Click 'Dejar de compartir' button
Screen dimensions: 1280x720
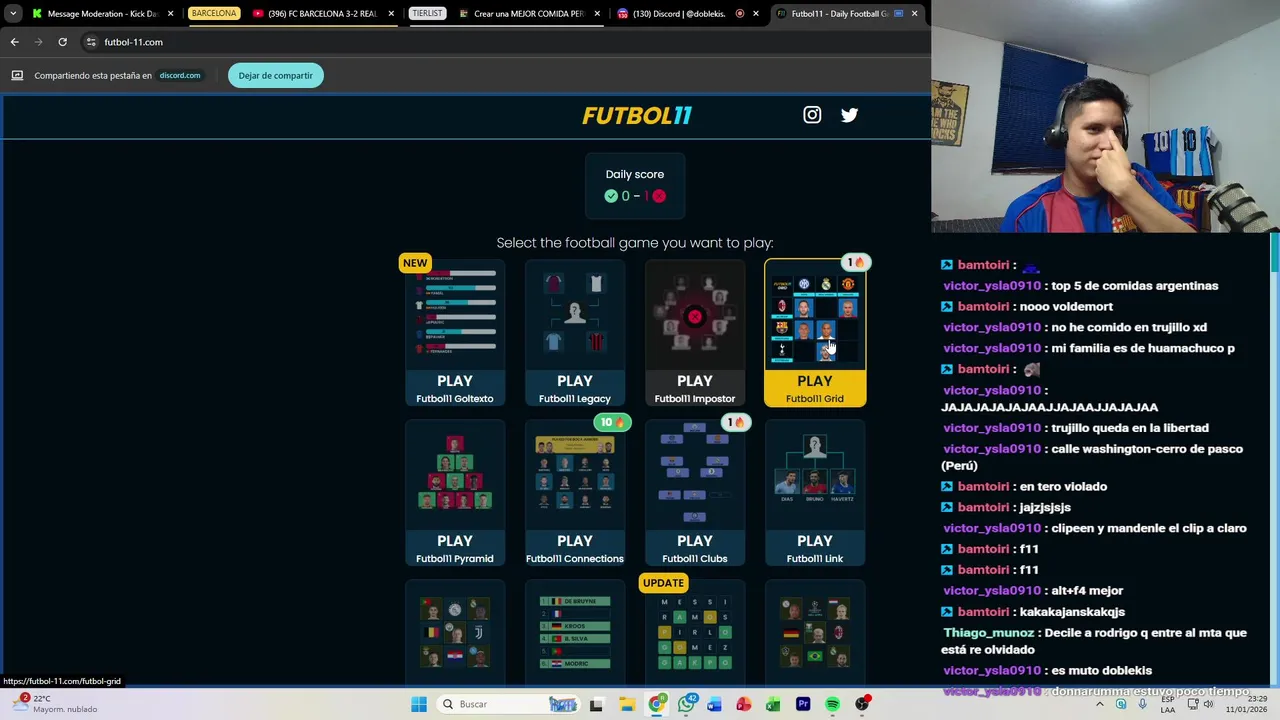tap(275, 75)
